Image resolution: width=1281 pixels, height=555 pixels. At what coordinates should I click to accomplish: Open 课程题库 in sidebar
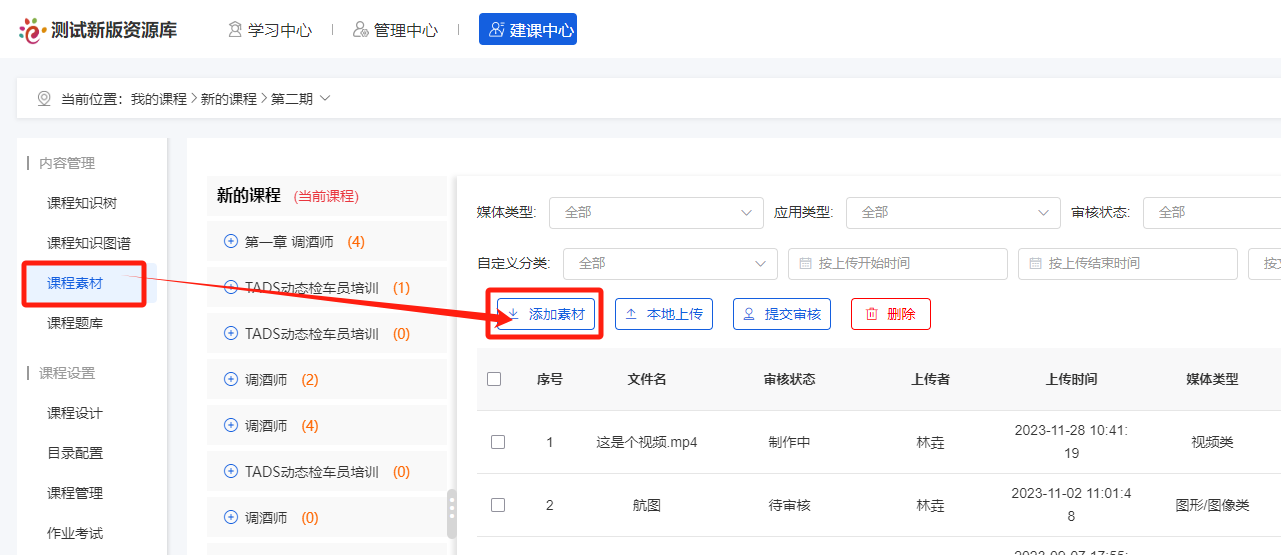(x=75, y=323)
